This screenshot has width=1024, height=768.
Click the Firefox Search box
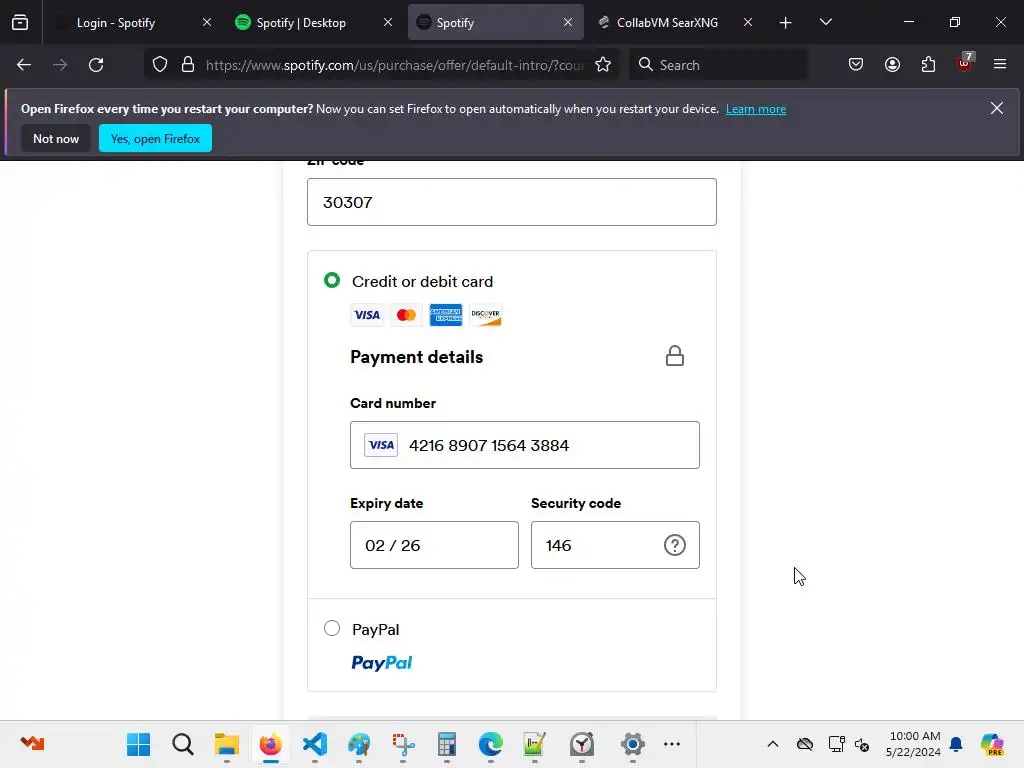(x=718, y=65)
